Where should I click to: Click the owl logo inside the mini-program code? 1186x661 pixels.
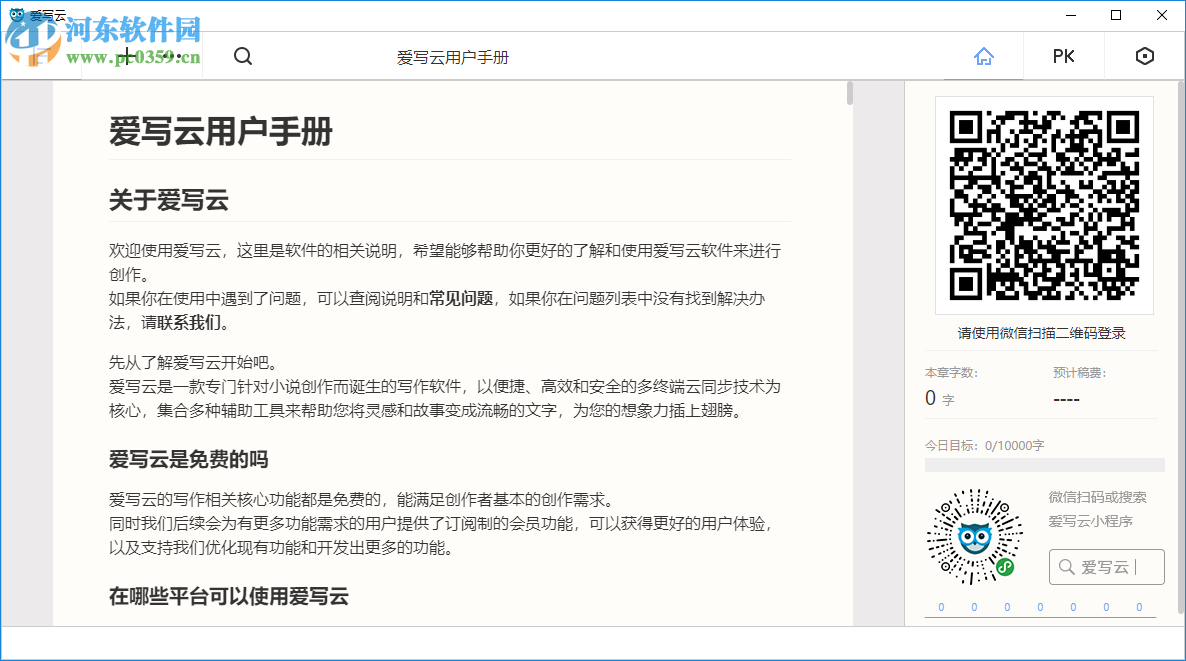point(975,536)
